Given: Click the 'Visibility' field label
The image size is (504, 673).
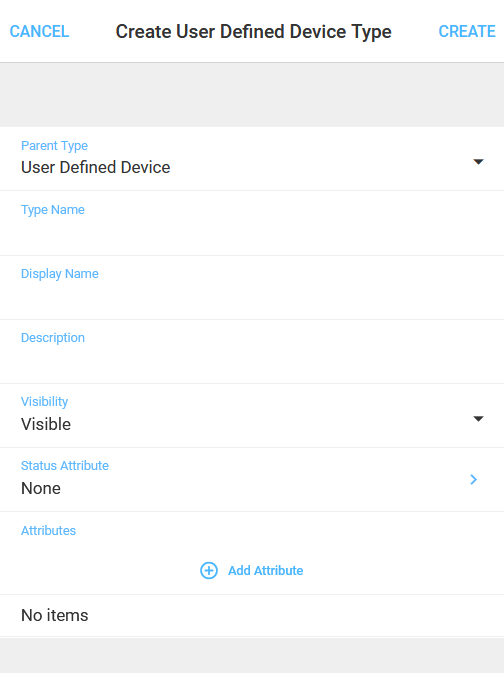Looking at the screenshot, I should (x=45, y=402).
